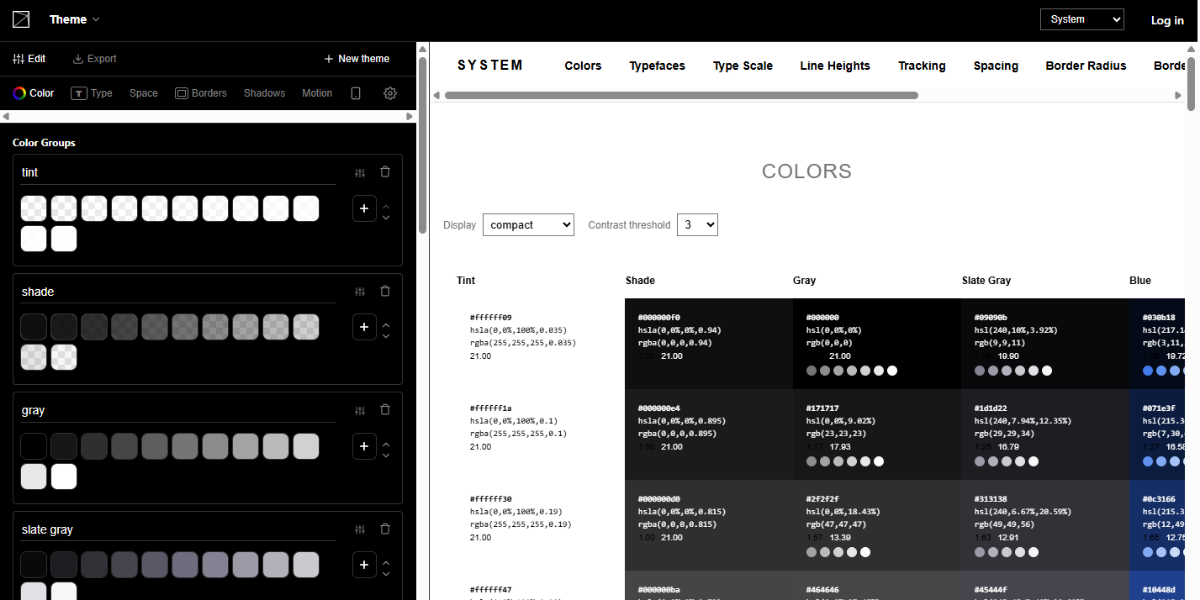Select the Color section color wheel icon
Image resolution: width=1200 pixels, height=600 pixels.
point(21,92)
